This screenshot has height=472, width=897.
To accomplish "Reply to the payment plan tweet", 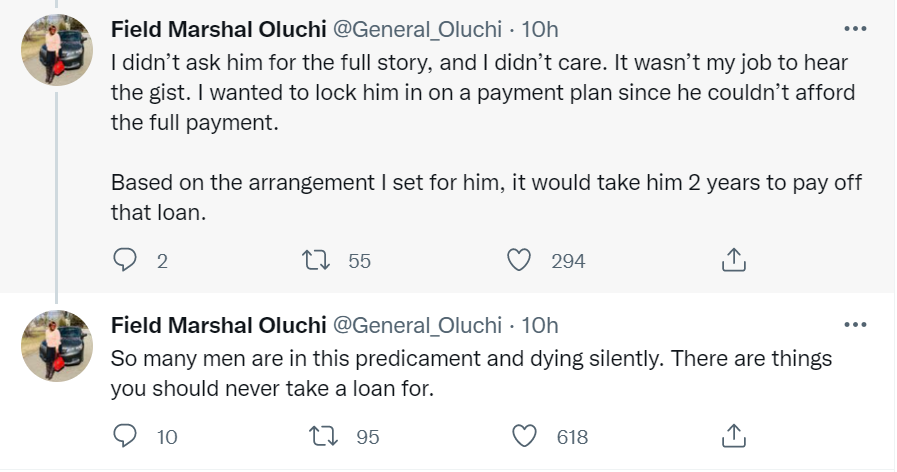I will pyautogui.click(x=125, y=261).
